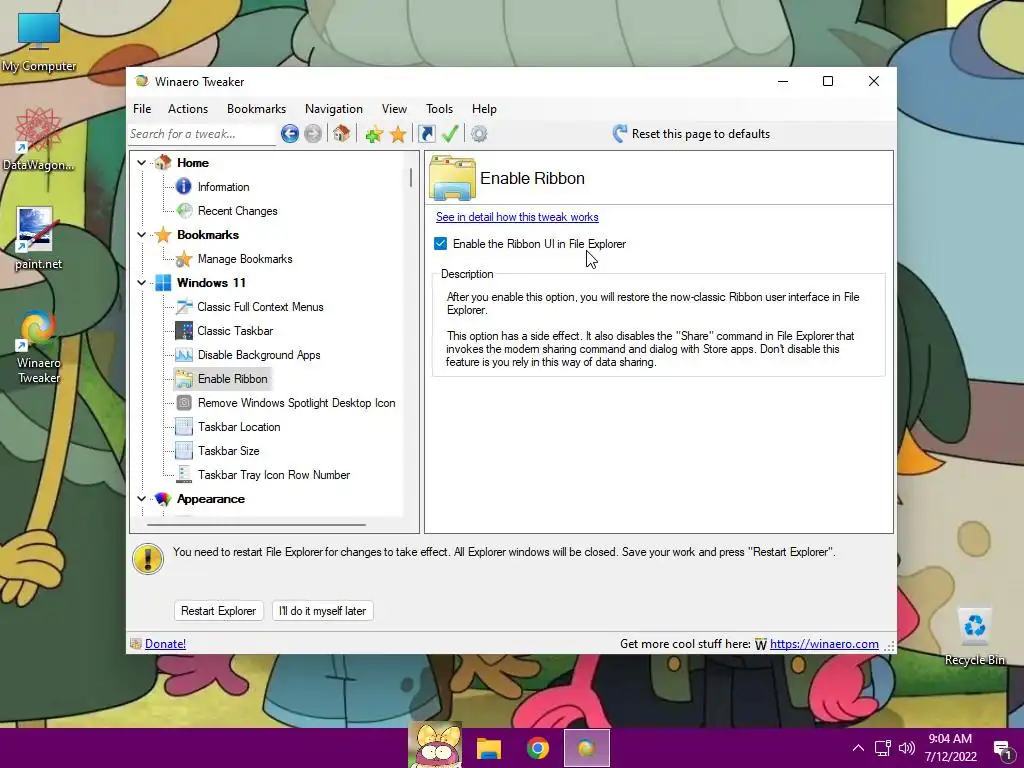Click the Disable Background Apps icon
Screen dimensions: 1024x768
184,355
